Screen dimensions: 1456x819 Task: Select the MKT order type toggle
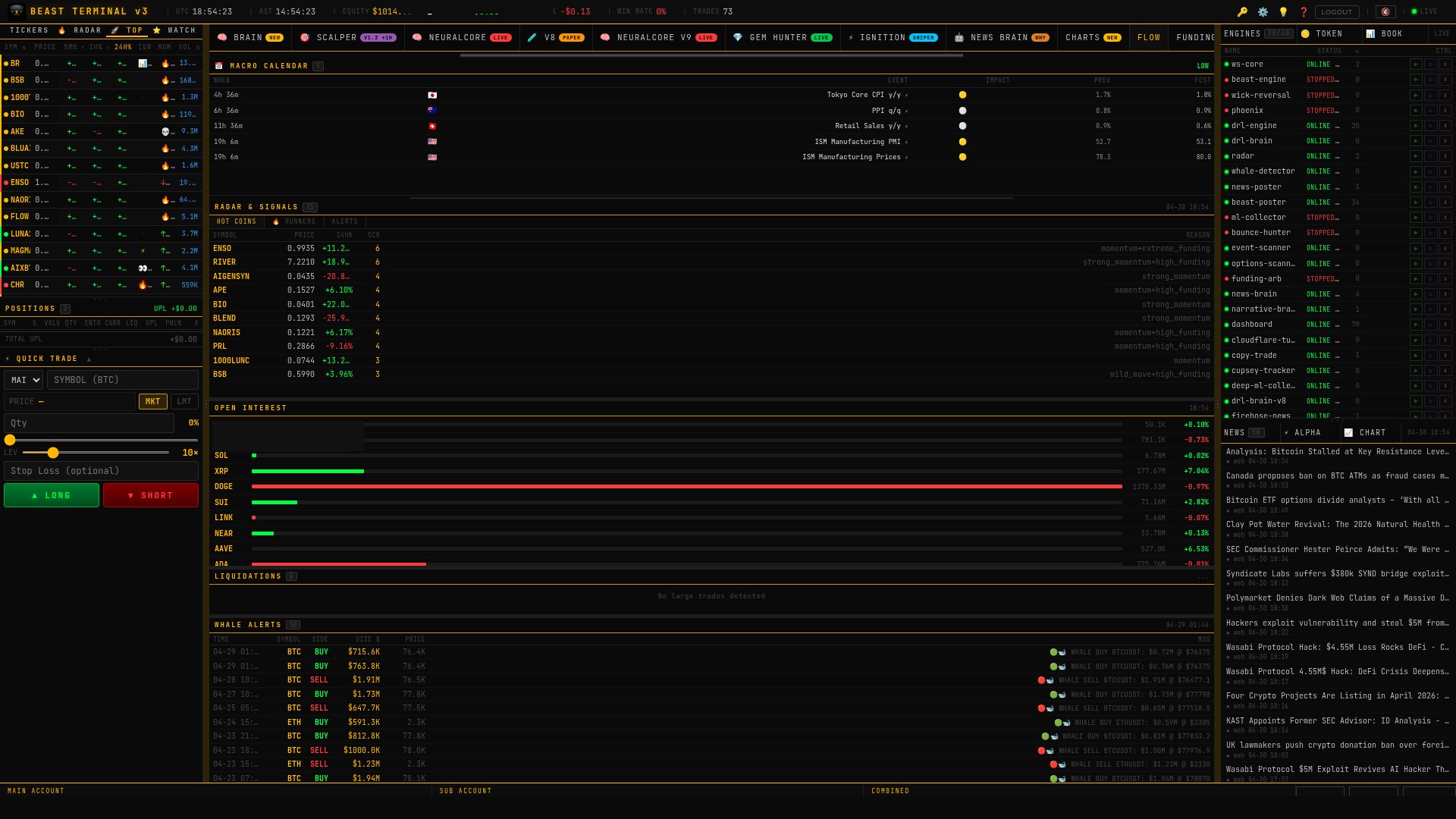pyautogui.click(x=152, y=402)
